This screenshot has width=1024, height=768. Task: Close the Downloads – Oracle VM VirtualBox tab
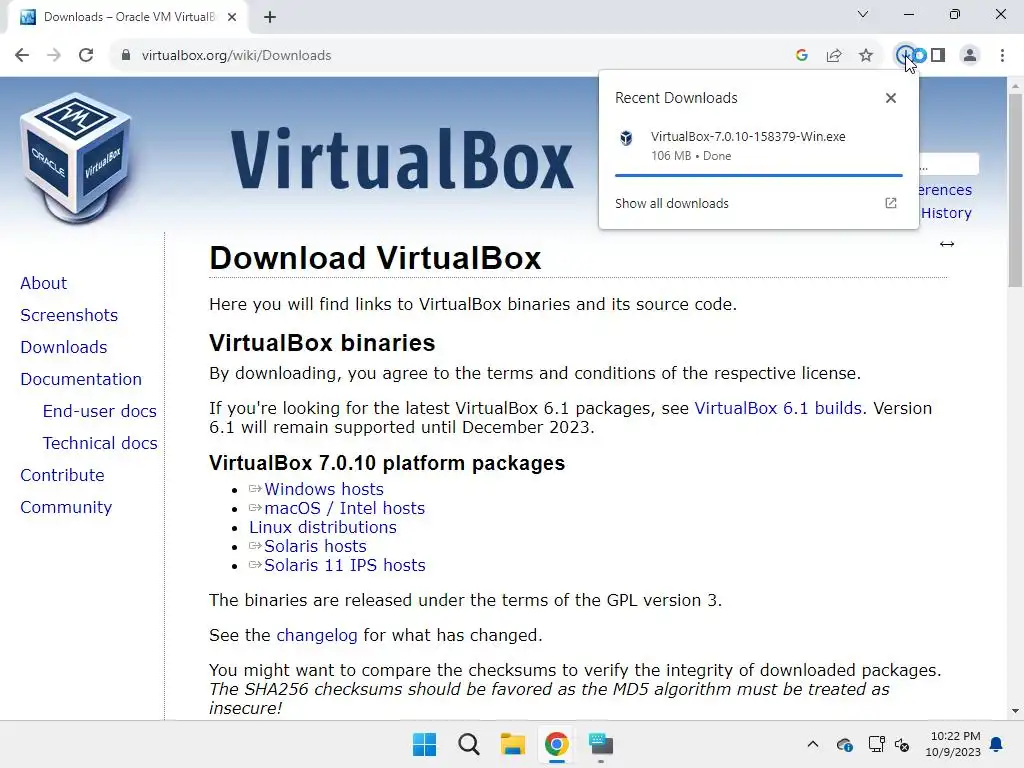tap(232, 17)
